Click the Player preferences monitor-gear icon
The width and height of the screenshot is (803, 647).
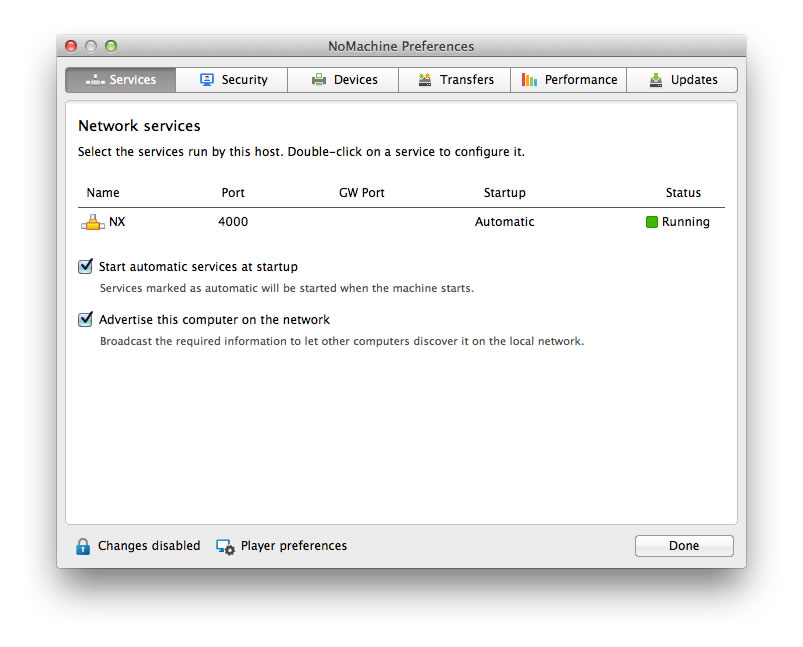click(225, 547)
